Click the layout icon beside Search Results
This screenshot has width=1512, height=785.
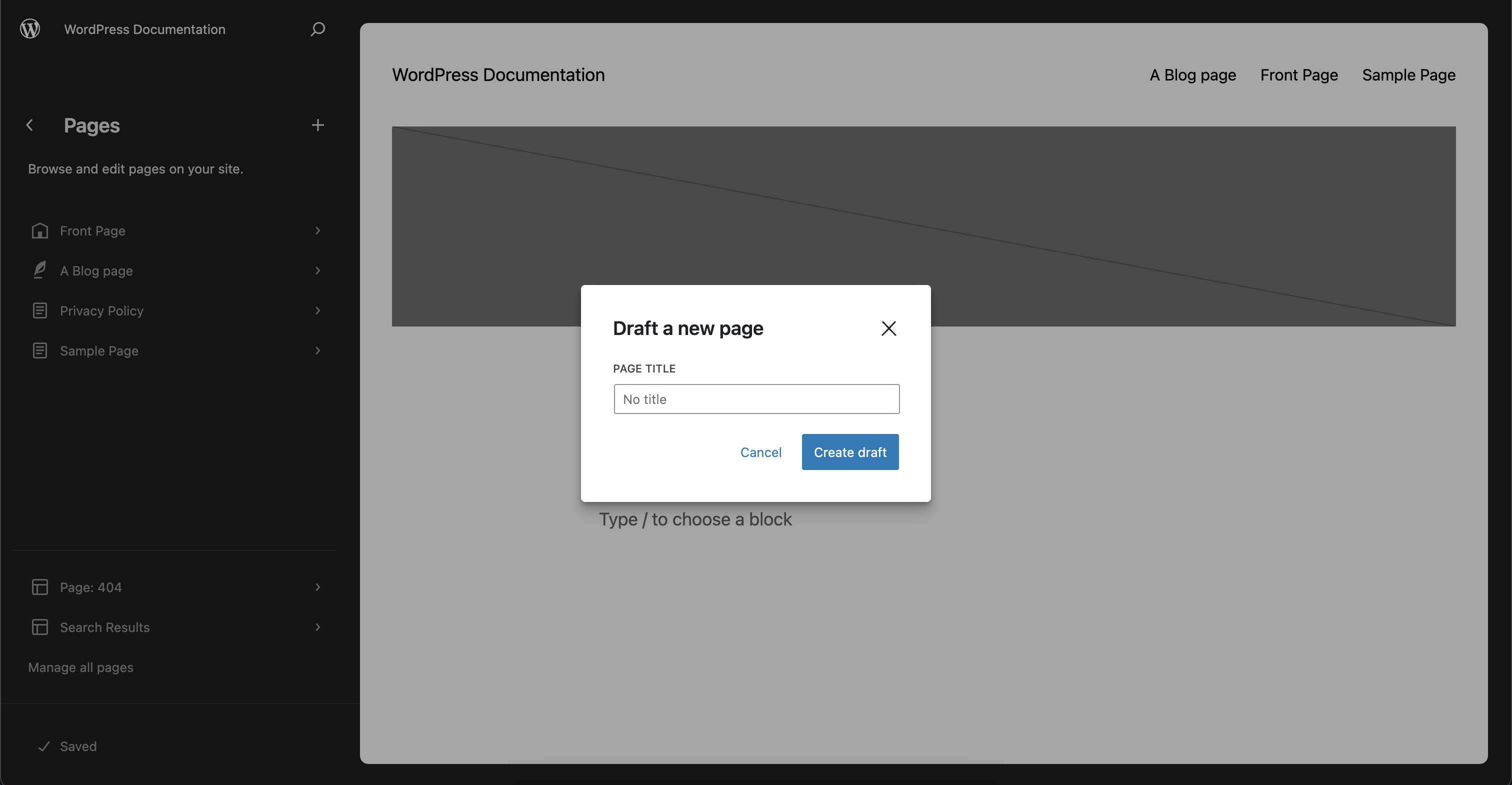40,627
